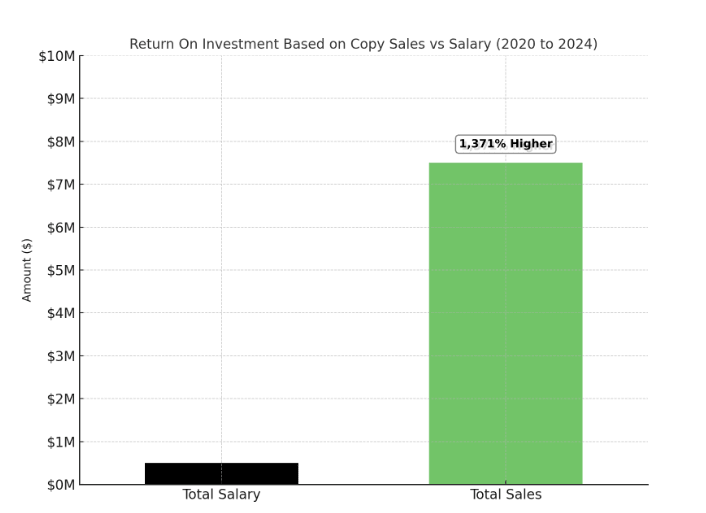
Task: Click the $9M y-axis tick label
Action: (58, 99)
